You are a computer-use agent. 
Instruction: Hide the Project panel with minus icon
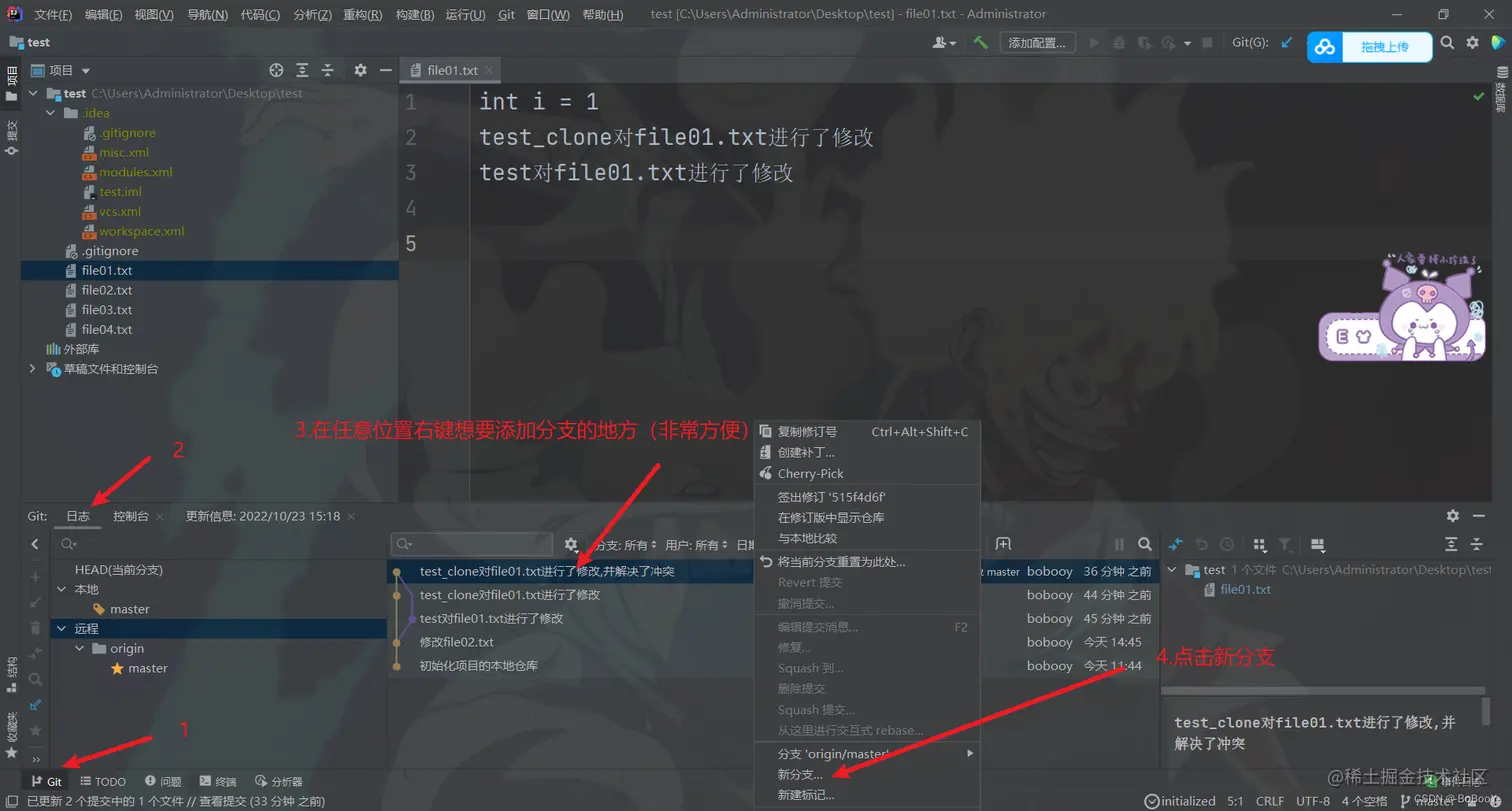click(x=385, y=70)
